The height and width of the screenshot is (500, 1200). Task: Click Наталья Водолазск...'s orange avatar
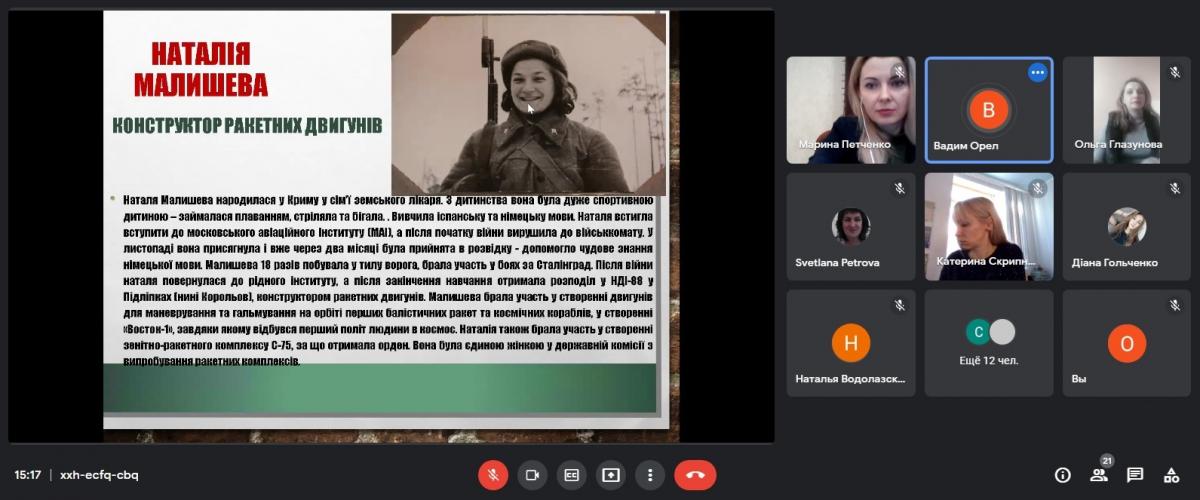pos(850,343)
